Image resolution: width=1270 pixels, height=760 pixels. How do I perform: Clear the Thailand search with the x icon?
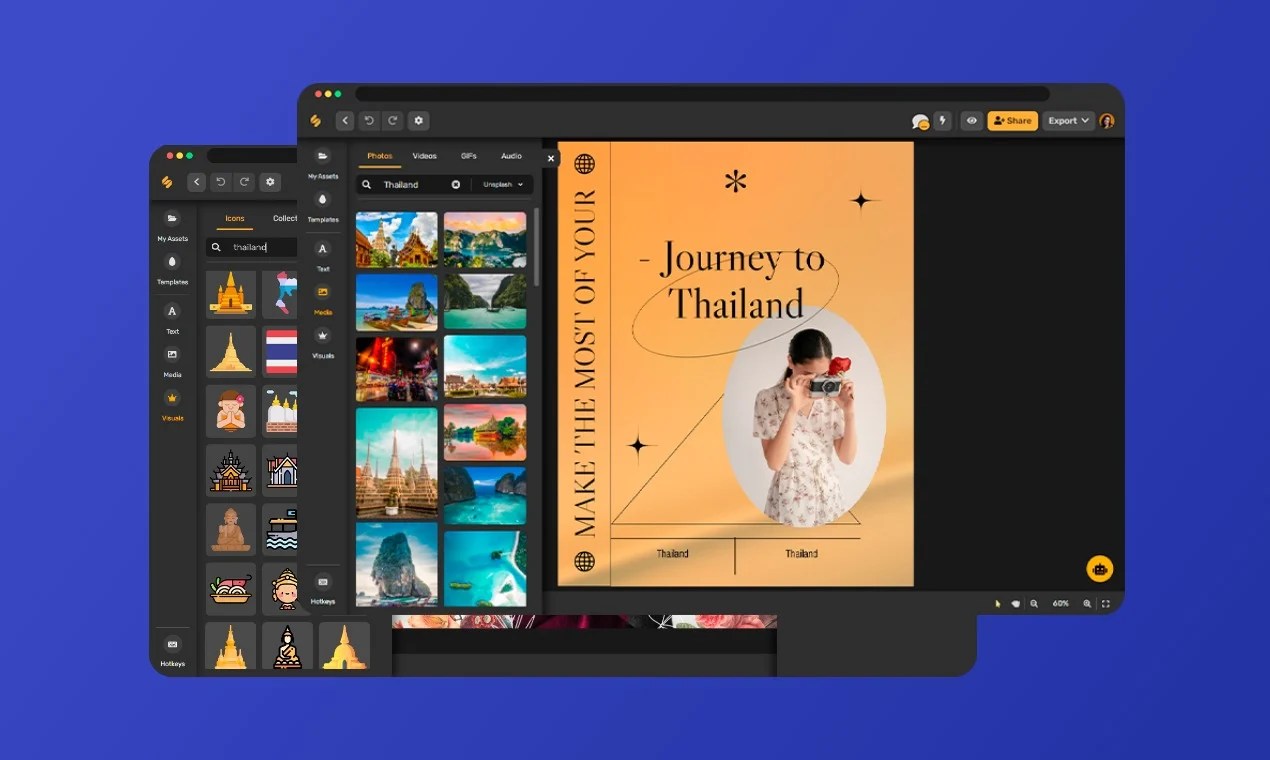456,184
